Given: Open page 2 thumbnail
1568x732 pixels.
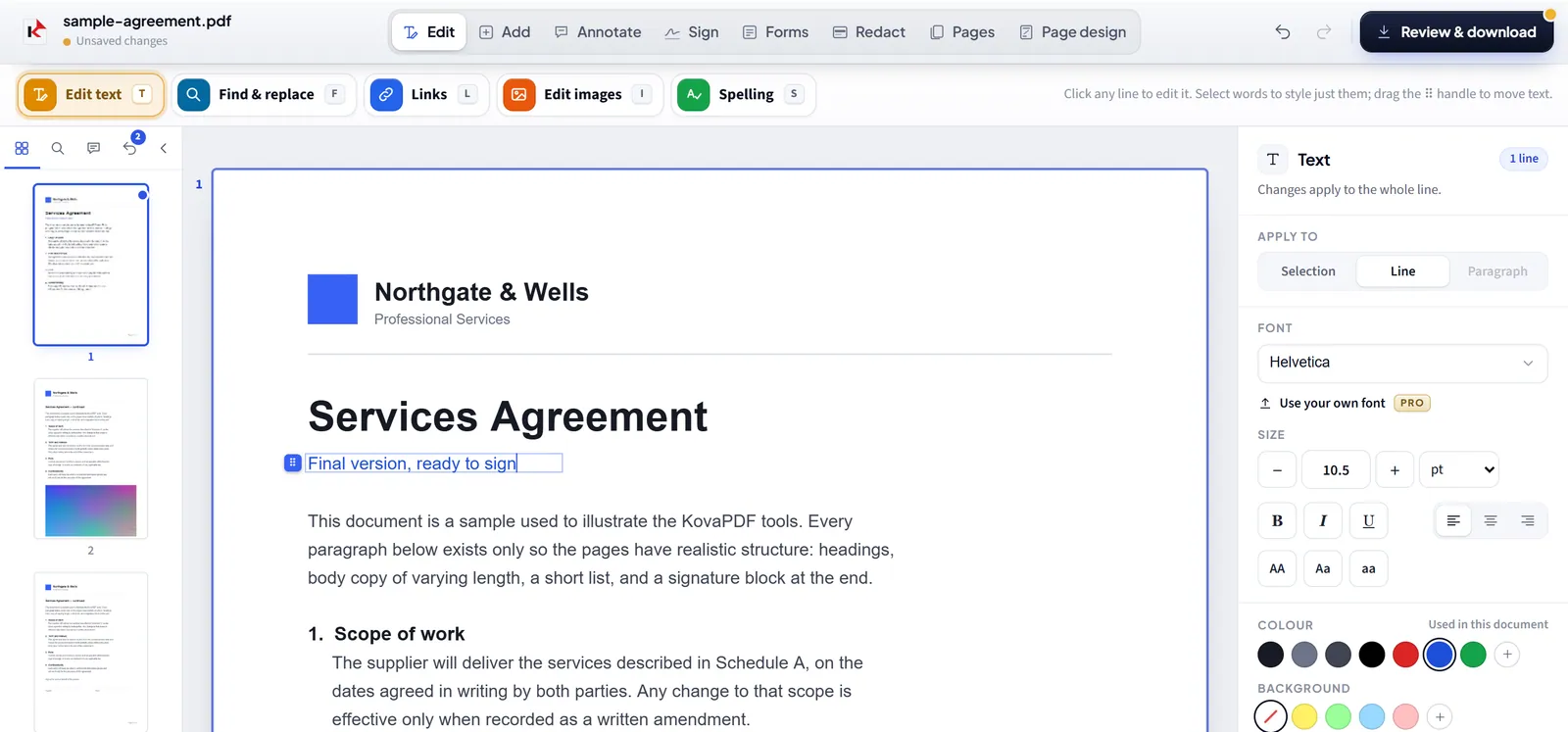Looking at the screenshot, I should 91,459.
